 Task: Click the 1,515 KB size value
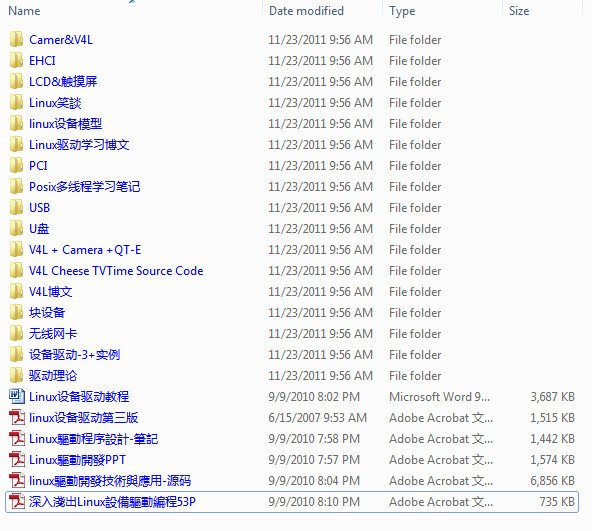tap(552, 417)
